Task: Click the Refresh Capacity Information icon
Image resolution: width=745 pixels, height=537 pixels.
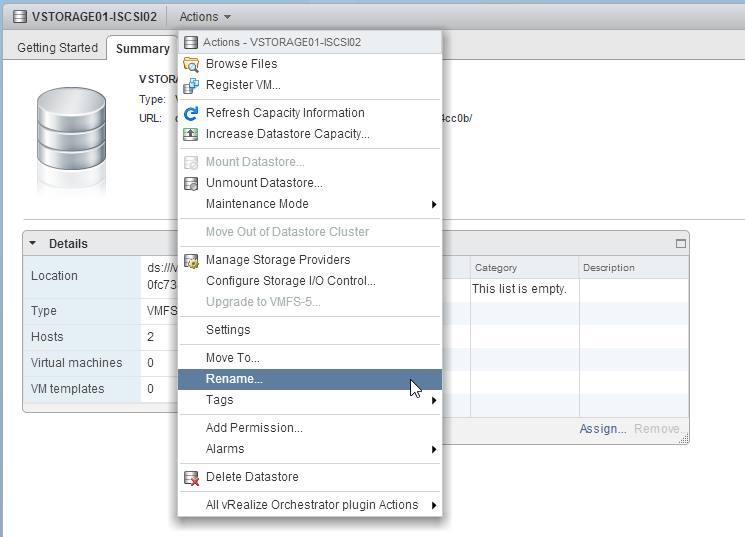Action: tap(191, 113)
